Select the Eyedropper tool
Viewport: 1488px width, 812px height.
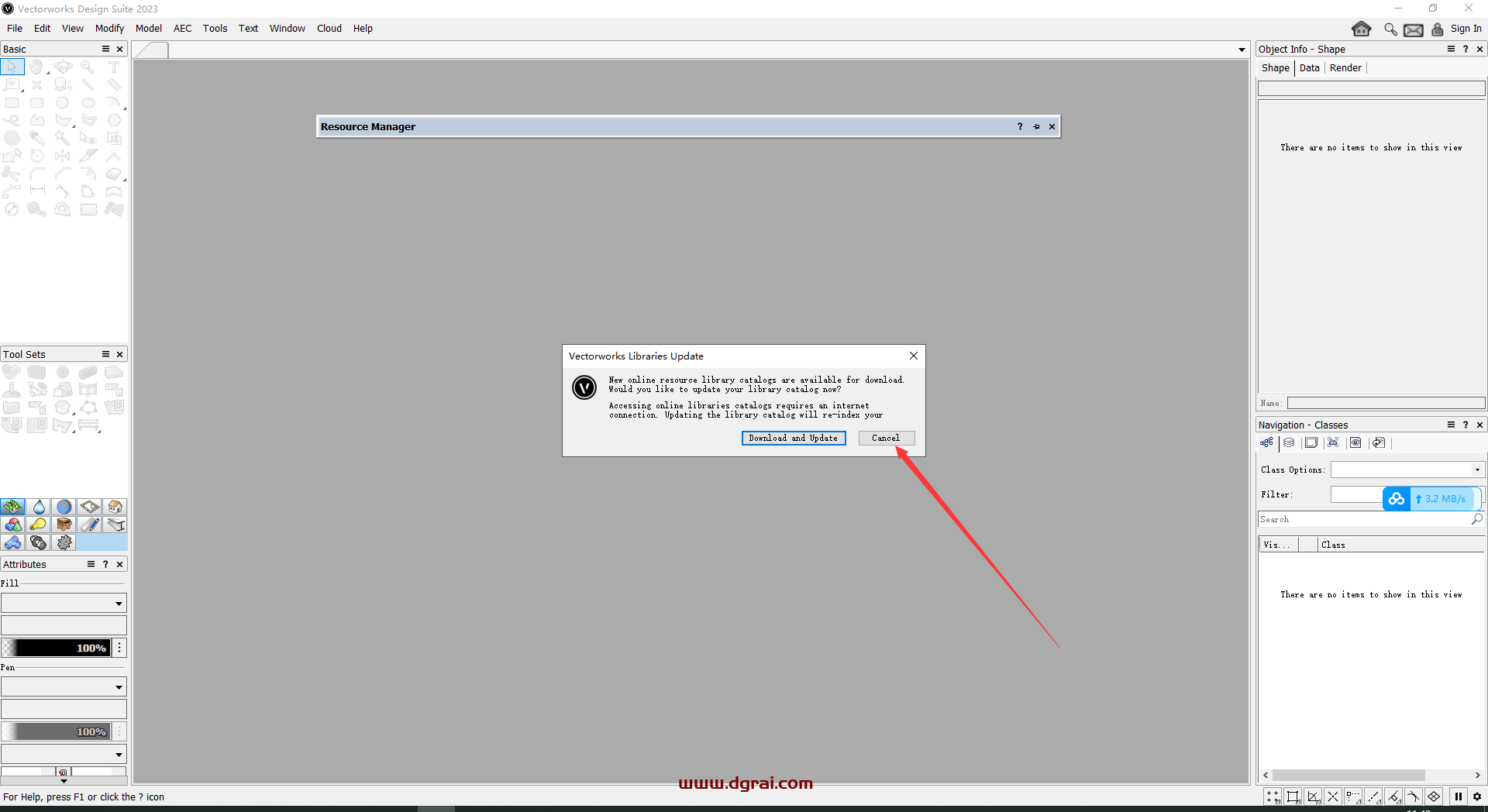(37, 139)
